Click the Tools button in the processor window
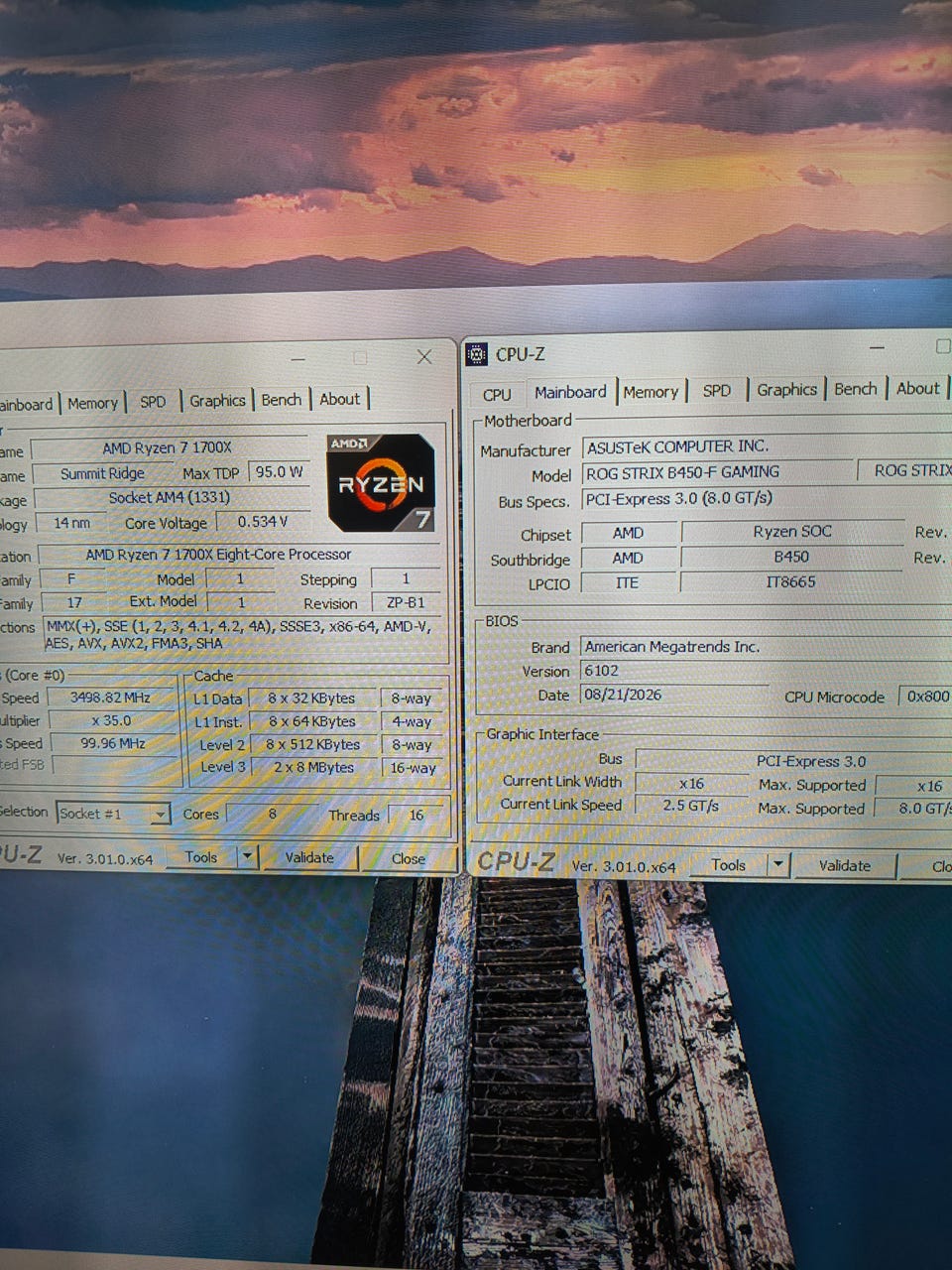The width and height of the screenshot is (952, 1270). coord(201,857)
